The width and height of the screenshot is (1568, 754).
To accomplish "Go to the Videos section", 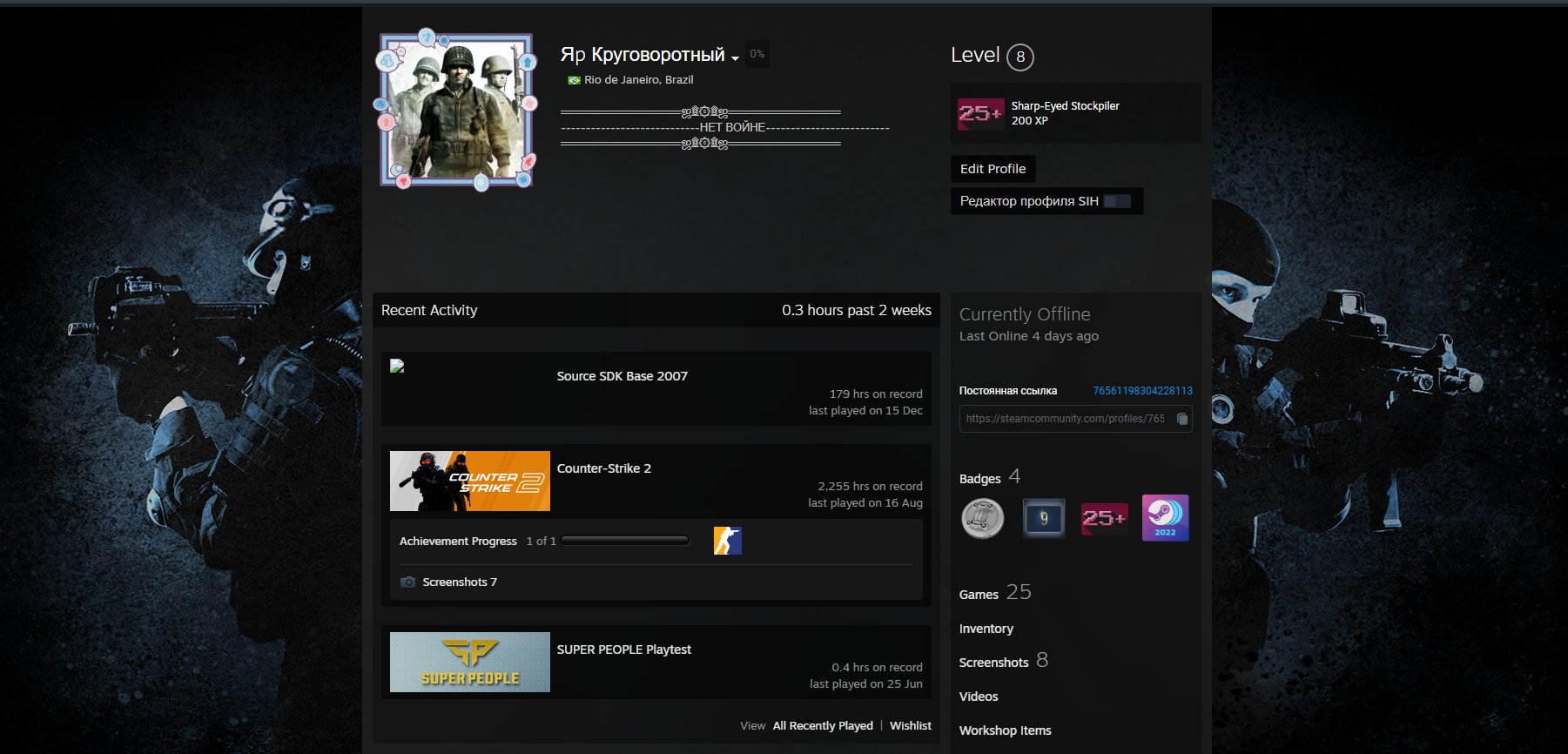I will (979, 697).
